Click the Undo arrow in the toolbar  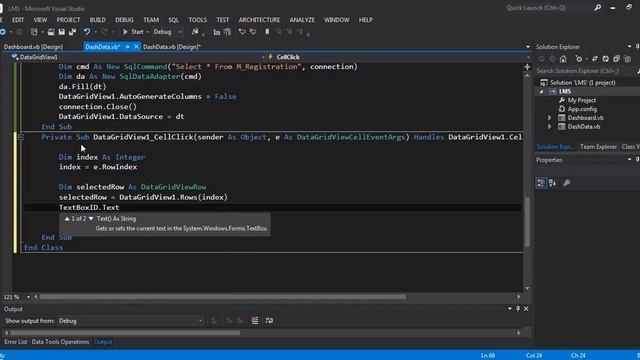(87, 32)
